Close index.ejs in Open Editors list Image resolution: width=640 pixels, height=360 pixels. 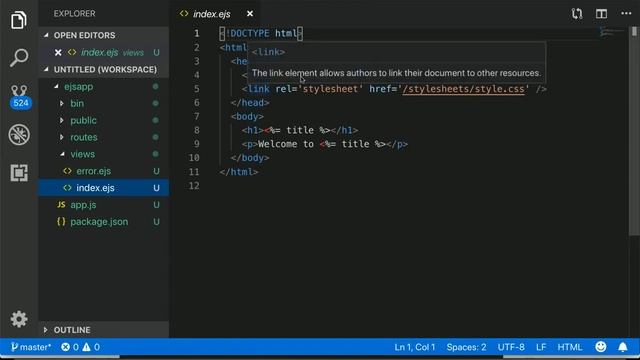[x=58, y=53]
